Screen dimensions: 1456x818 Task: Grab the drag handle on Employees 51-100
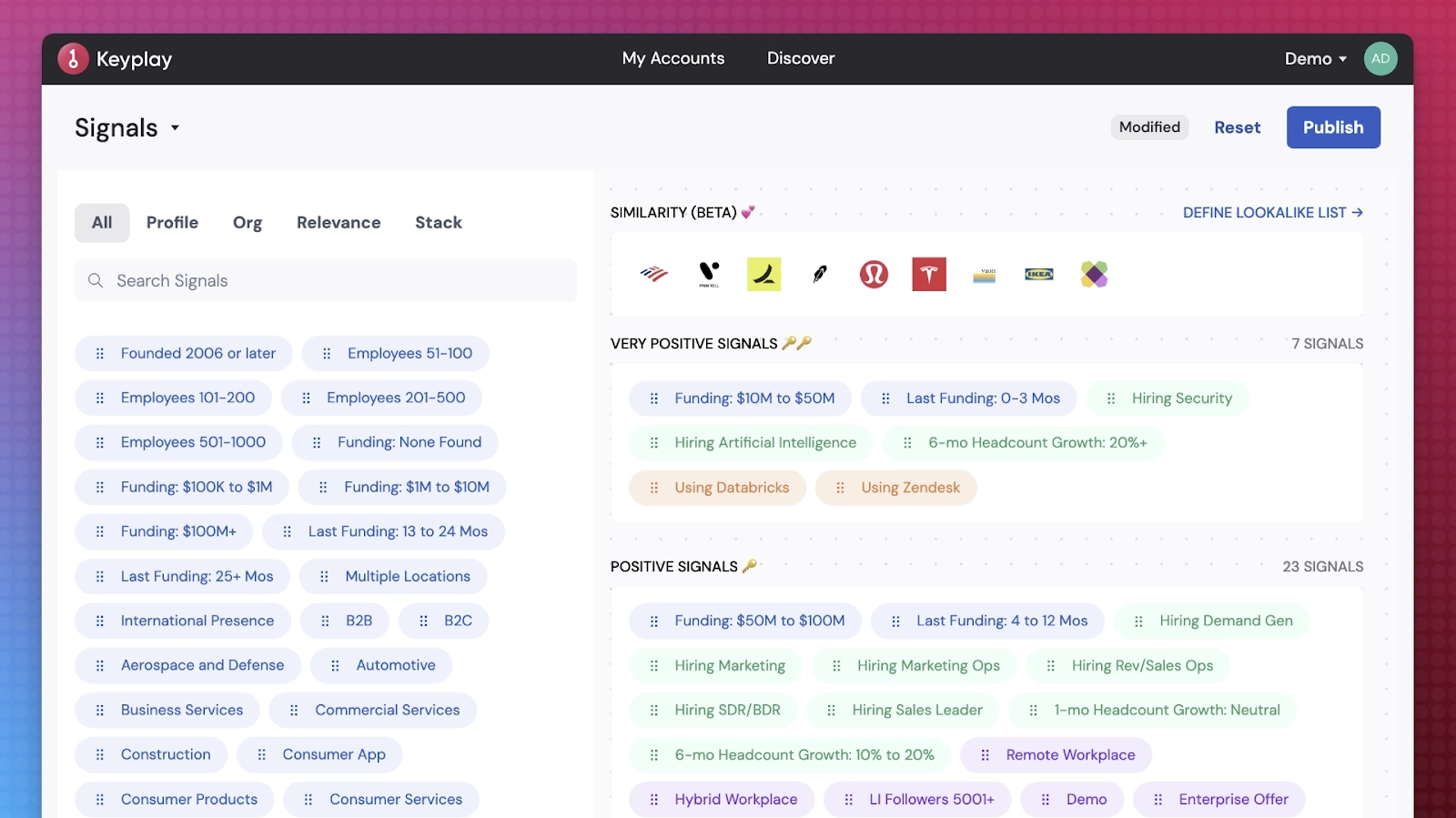pyautogui.click(x=327, y=353)
